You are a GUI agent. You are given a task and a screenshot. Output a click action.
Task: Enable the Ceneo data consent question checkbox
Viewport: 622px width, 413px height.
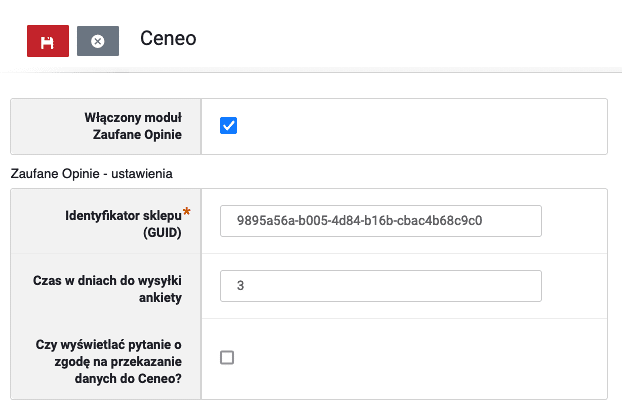[x=227, y=357]
